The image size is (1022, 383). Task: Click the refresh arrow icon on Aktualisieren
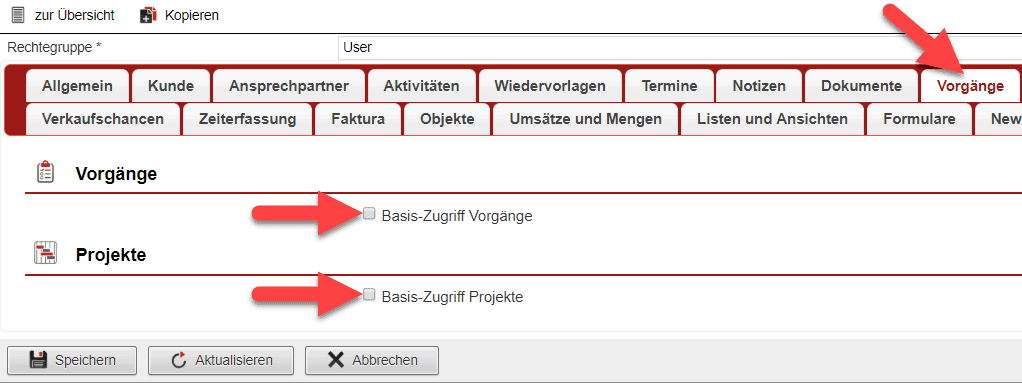click(x=179, y=360)
